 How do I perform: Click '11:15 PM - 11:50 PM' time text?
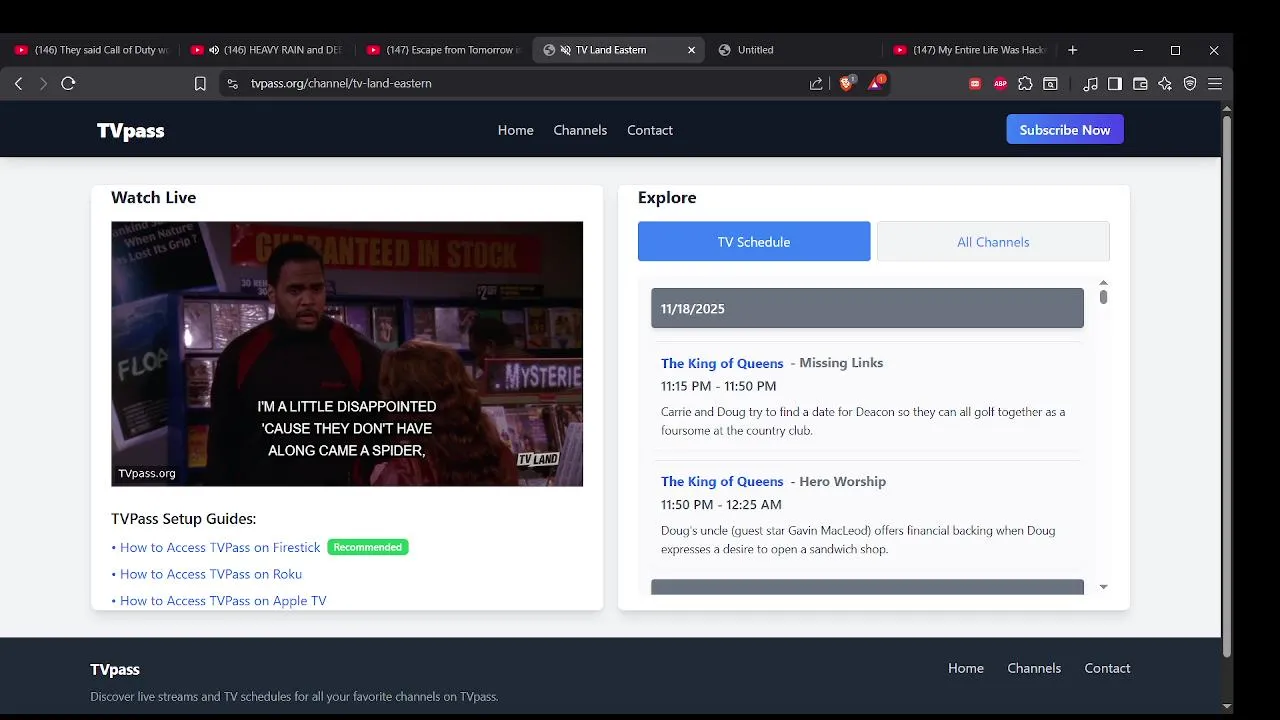[x=718, y=386]
